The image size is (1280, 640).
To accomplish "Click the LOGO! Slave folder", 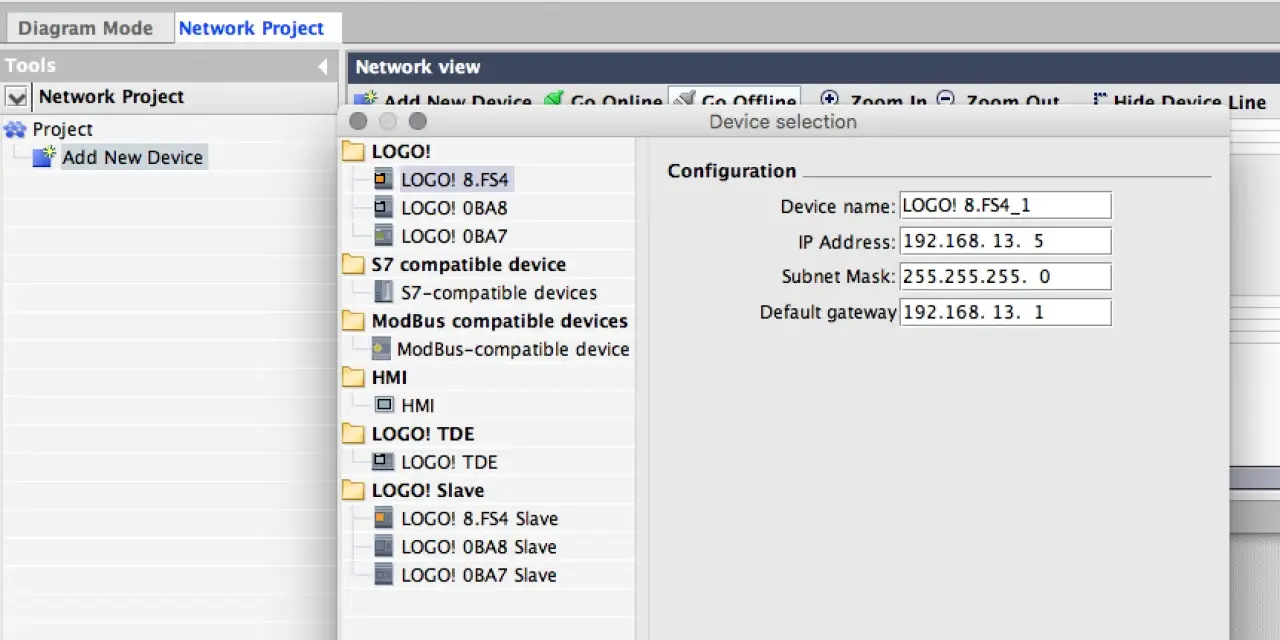I will [x=428, y=490].
